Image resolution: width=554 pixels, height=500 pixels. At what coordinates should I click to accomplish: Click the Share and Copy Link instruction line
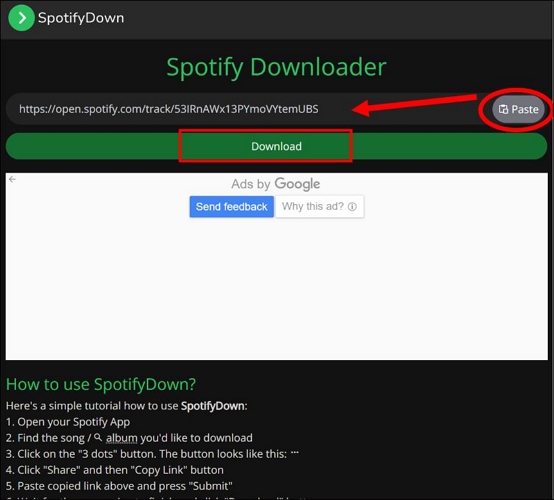115,470
